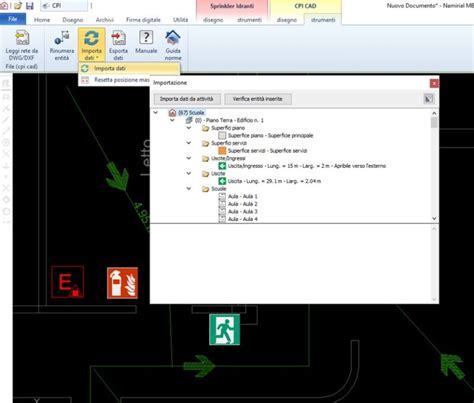
Task: Click Rinumera entità tool
Action: click(62, 46)
